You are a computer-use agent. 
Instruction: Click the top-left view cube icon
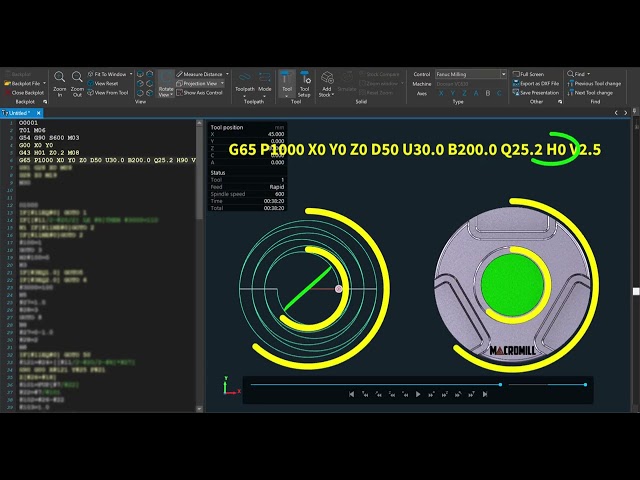click(x=140, y=74)
